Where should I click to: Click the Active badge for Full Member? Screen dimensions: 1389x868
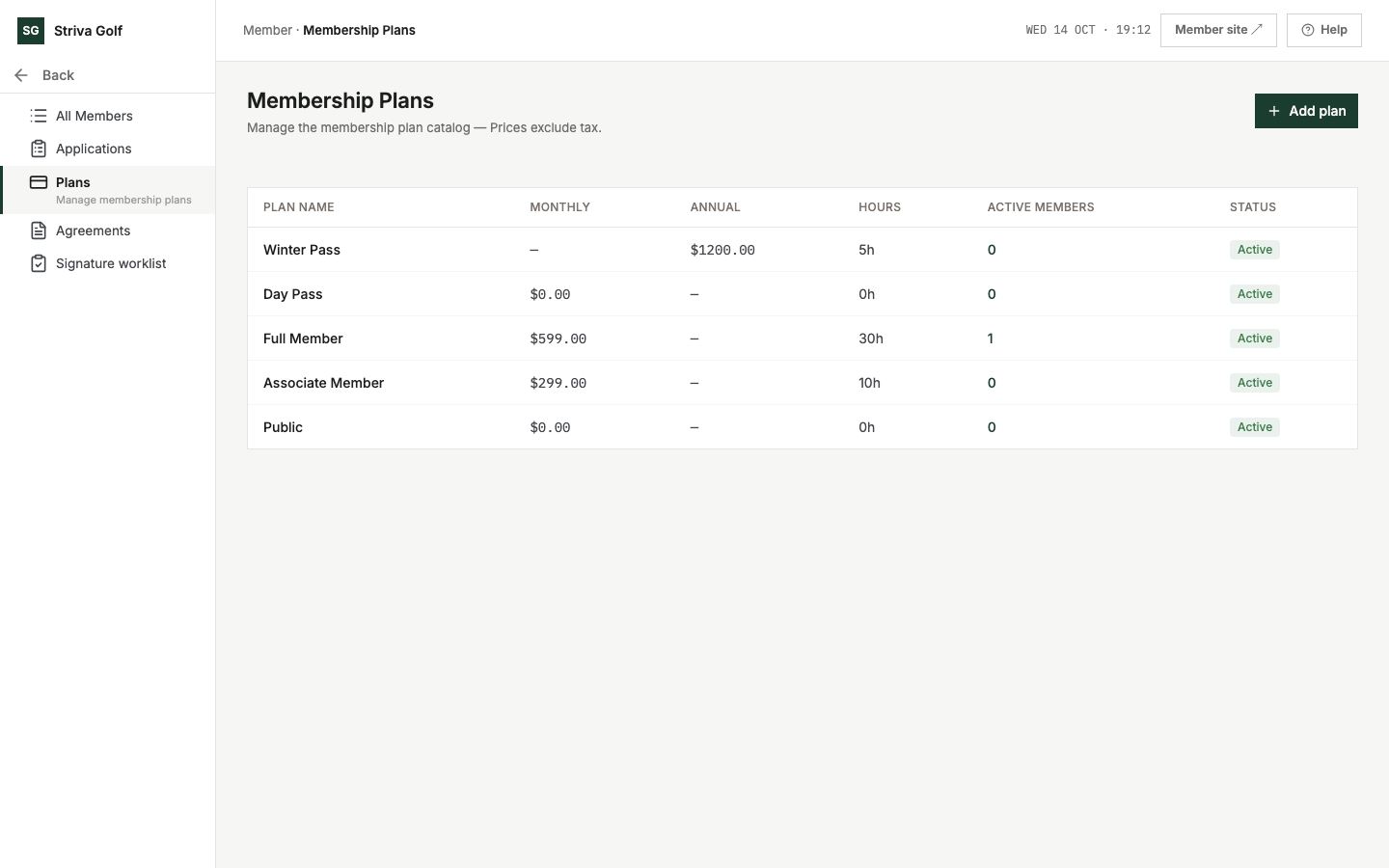click(x=1255, y=339)
